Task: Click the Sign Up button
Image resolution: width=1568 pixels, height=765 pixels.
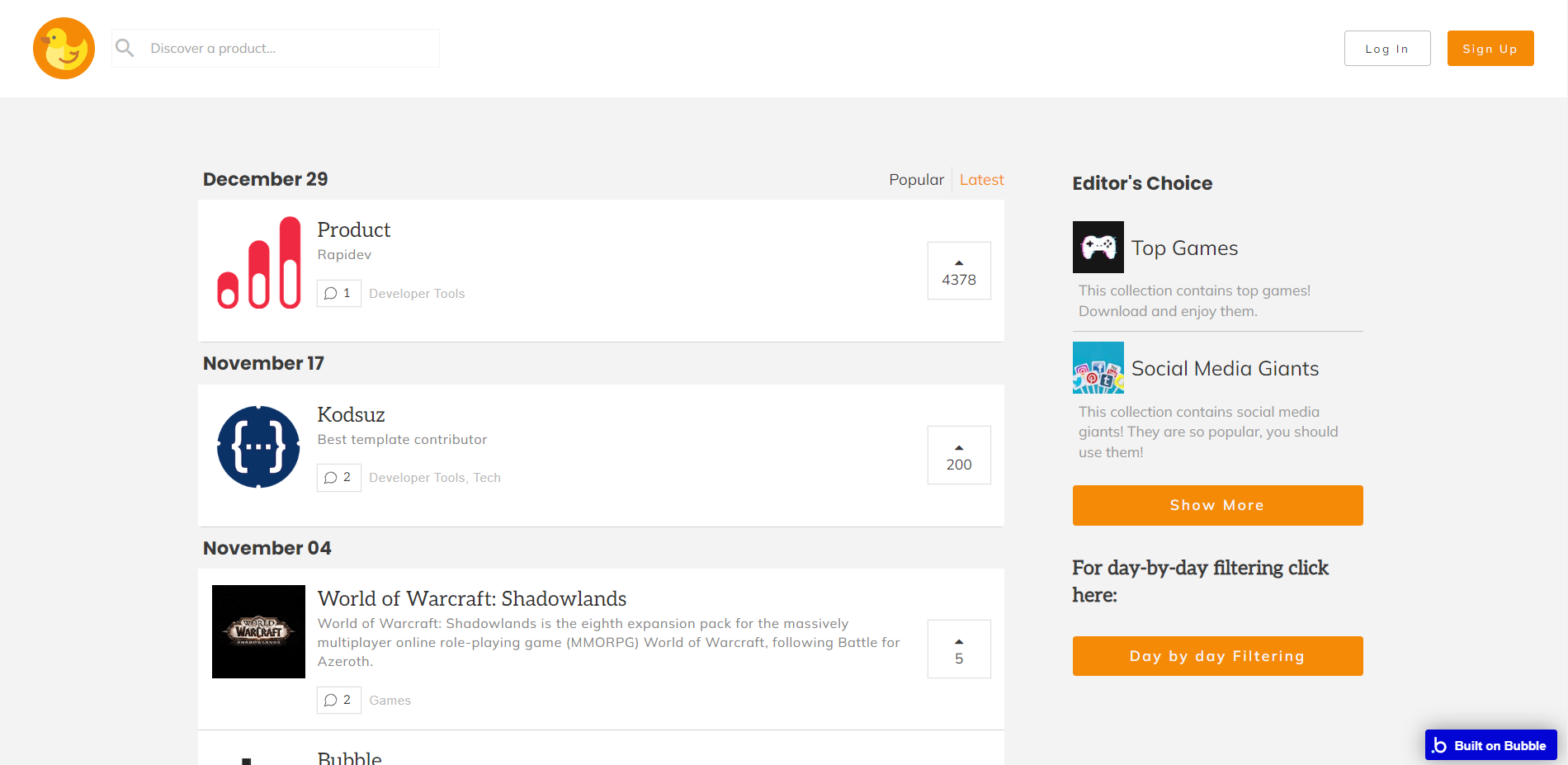Action: pyautogui.click(x=1490, y=49)
